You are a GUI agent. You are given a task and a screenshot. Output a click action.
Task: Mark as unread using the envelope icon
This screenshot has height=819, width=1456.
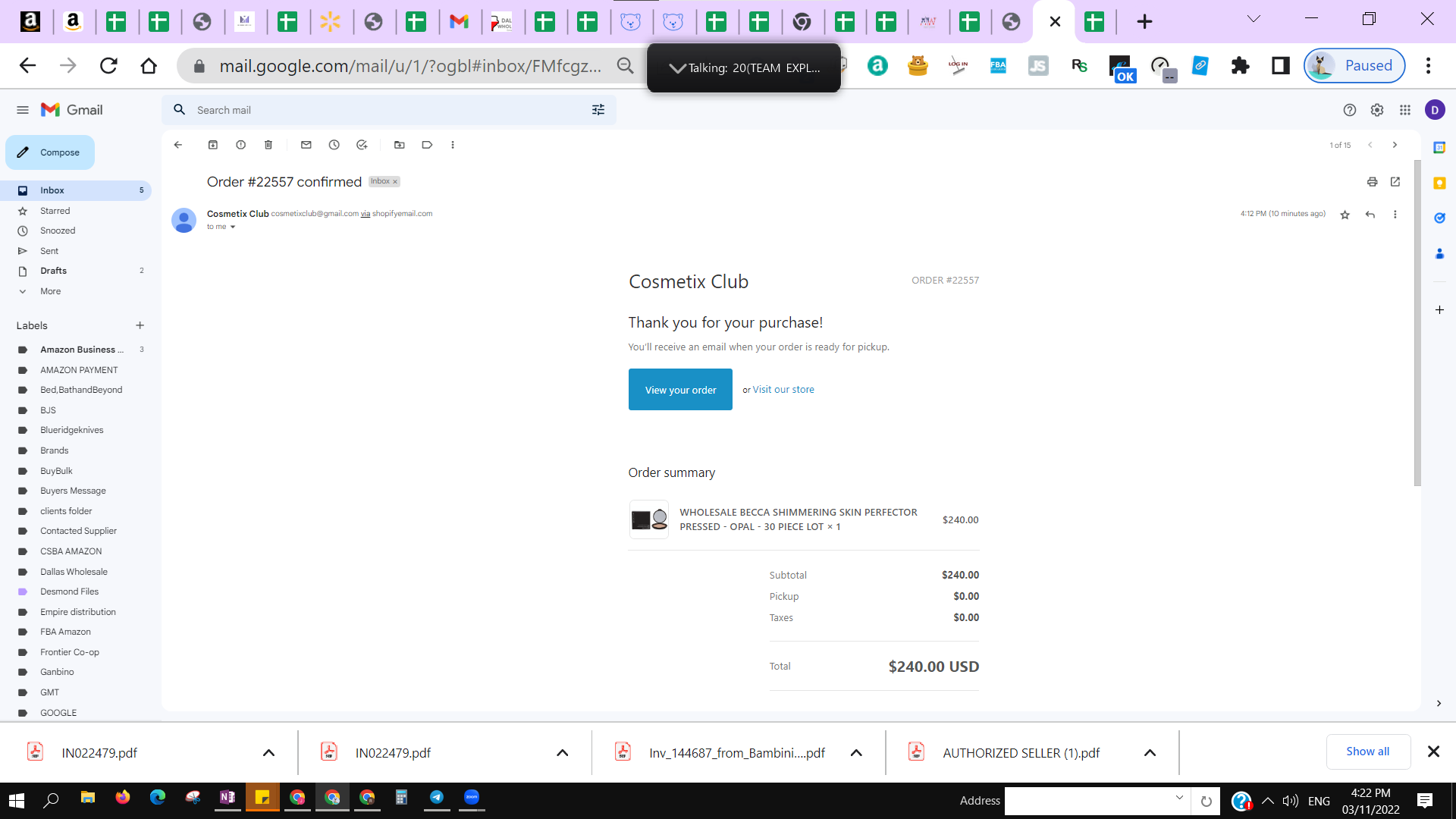click(x=306, y=145)
